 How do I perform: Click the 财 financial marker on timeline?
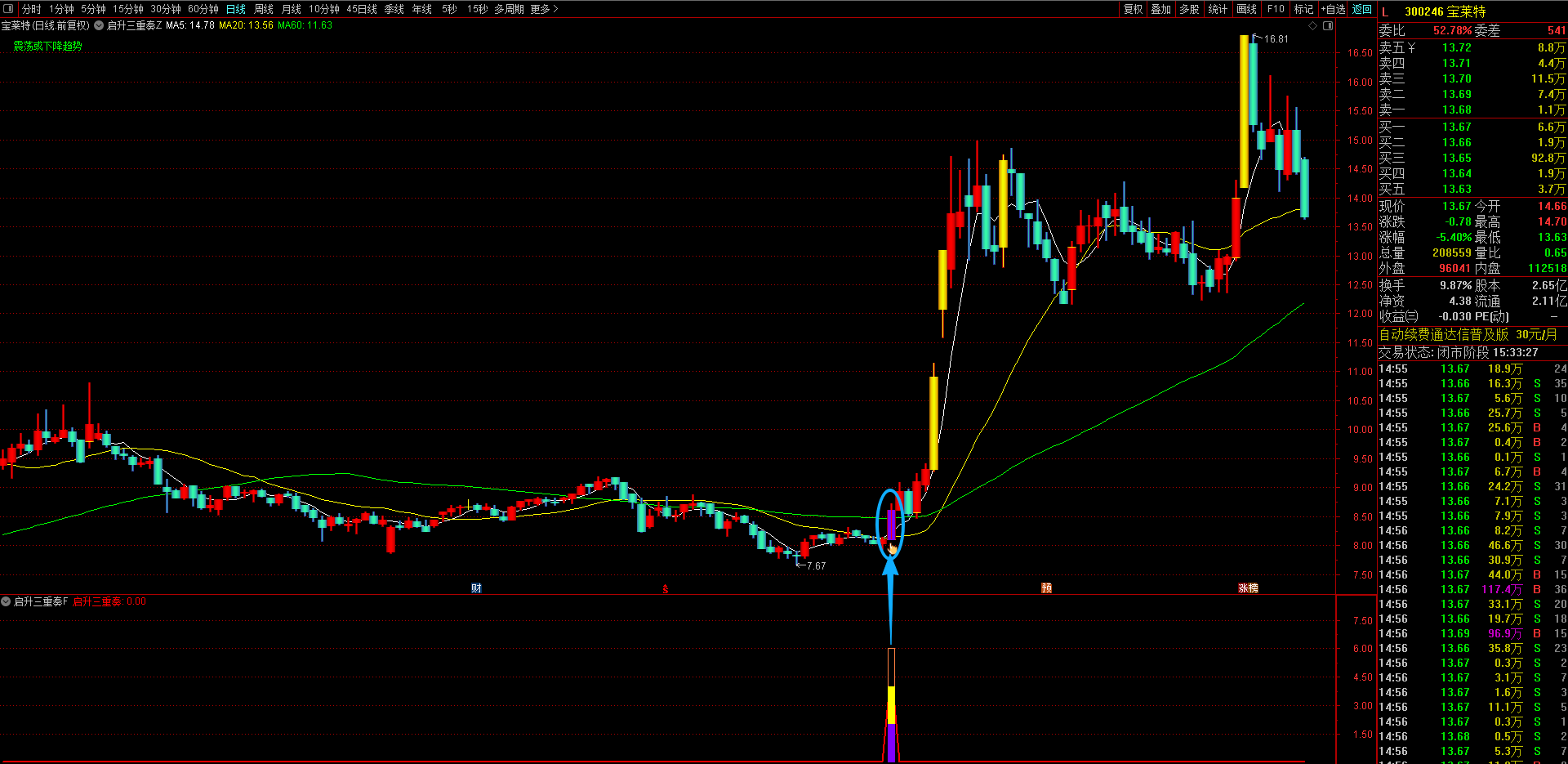pos(476,588)
